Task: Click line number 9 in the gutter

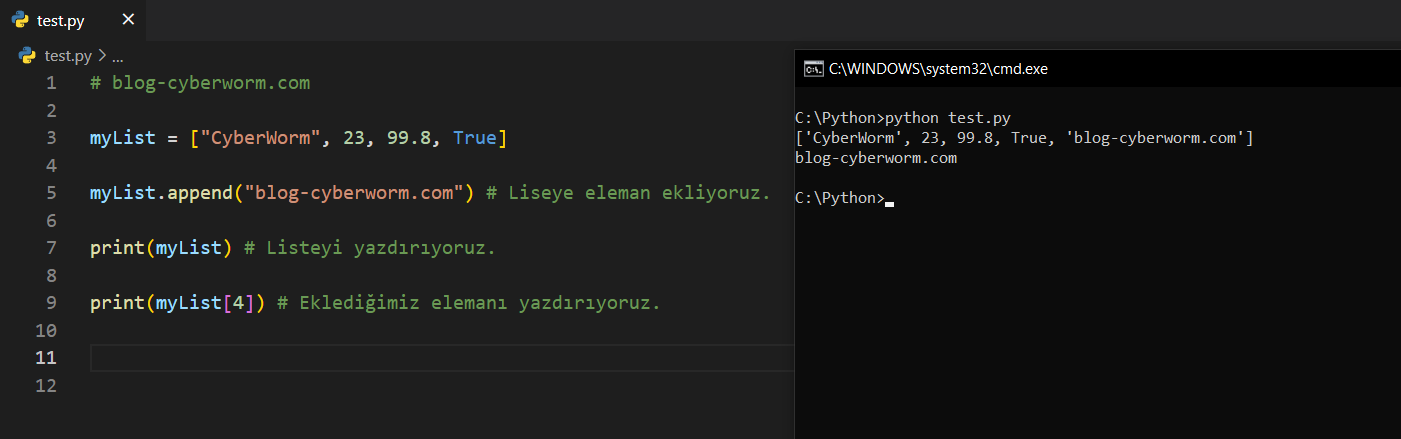Action: [51, 303]
